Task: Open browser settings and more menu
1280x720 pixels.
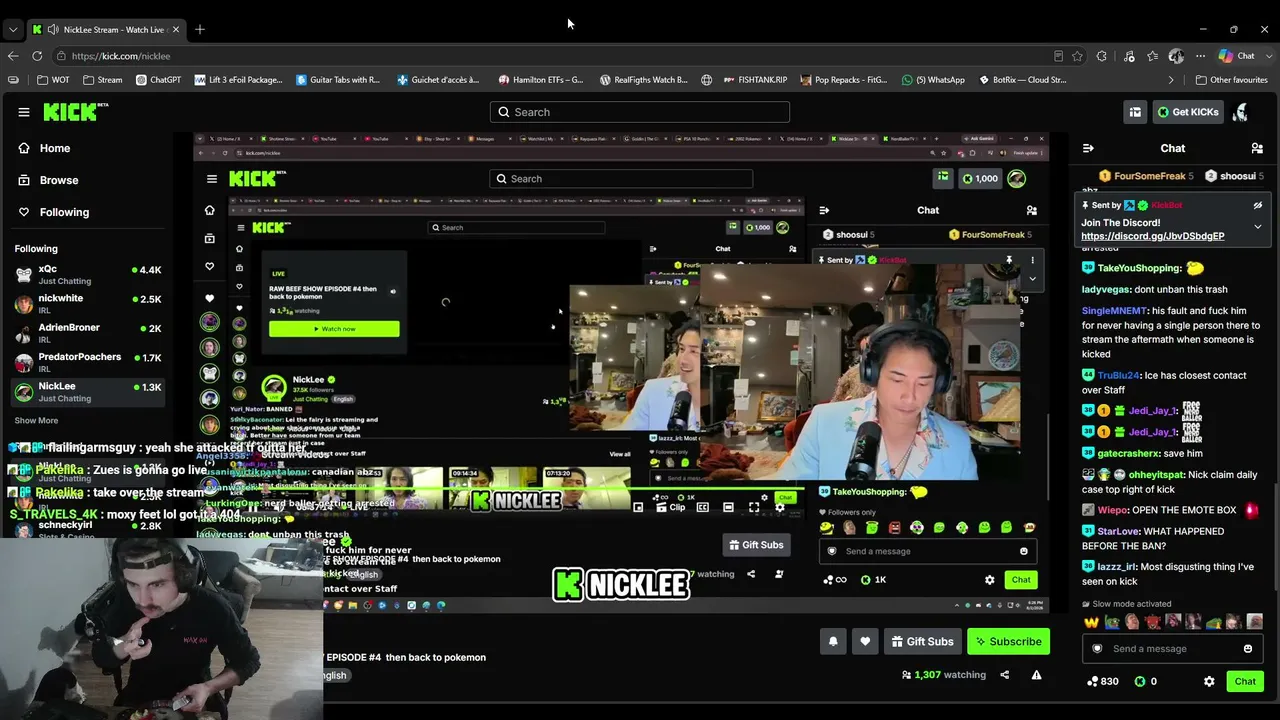Action: 1200,56
